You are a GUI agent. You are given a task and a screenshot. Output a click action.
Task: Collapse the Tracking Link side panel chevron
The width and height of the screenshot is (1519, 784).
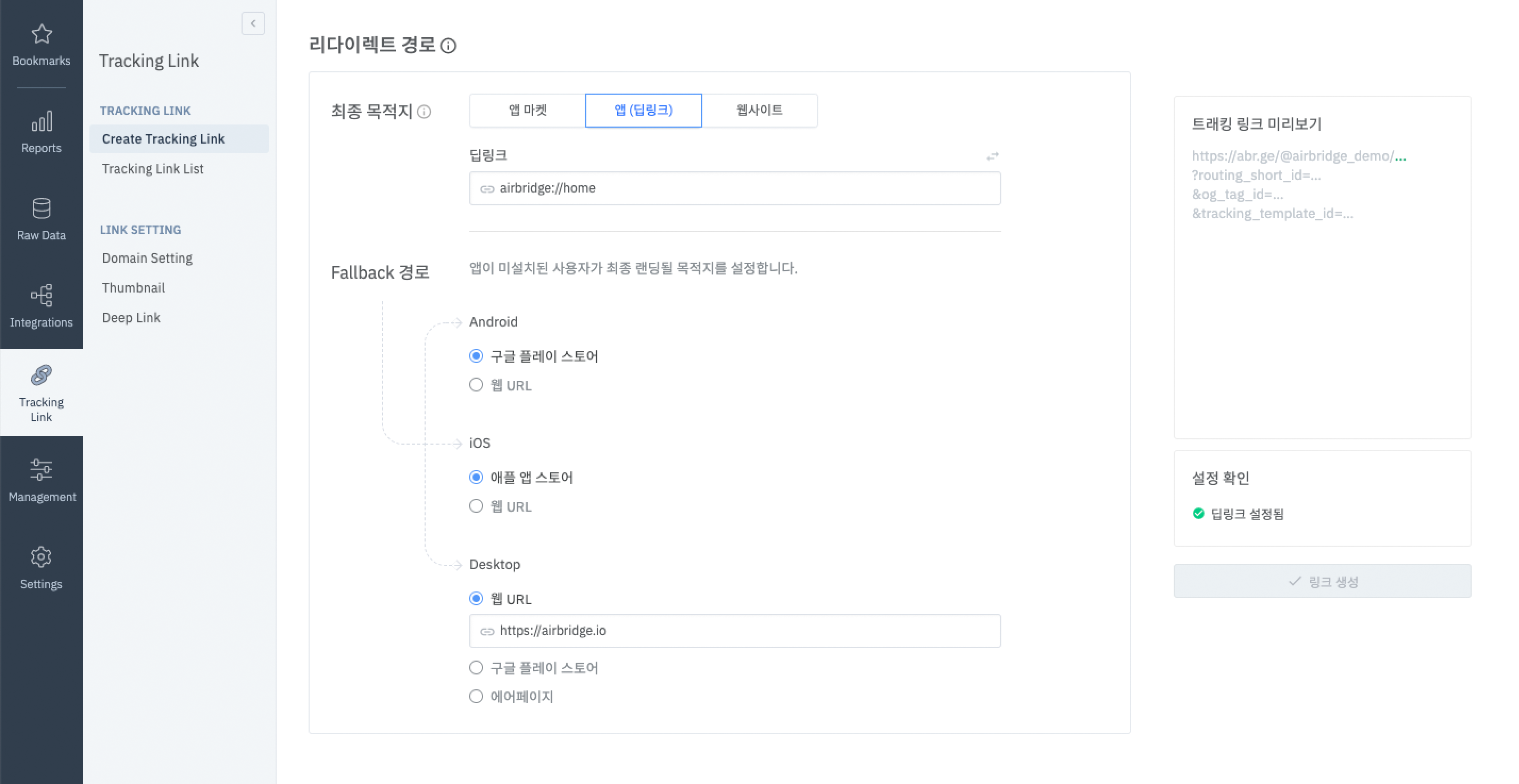[x=253, y=23]
